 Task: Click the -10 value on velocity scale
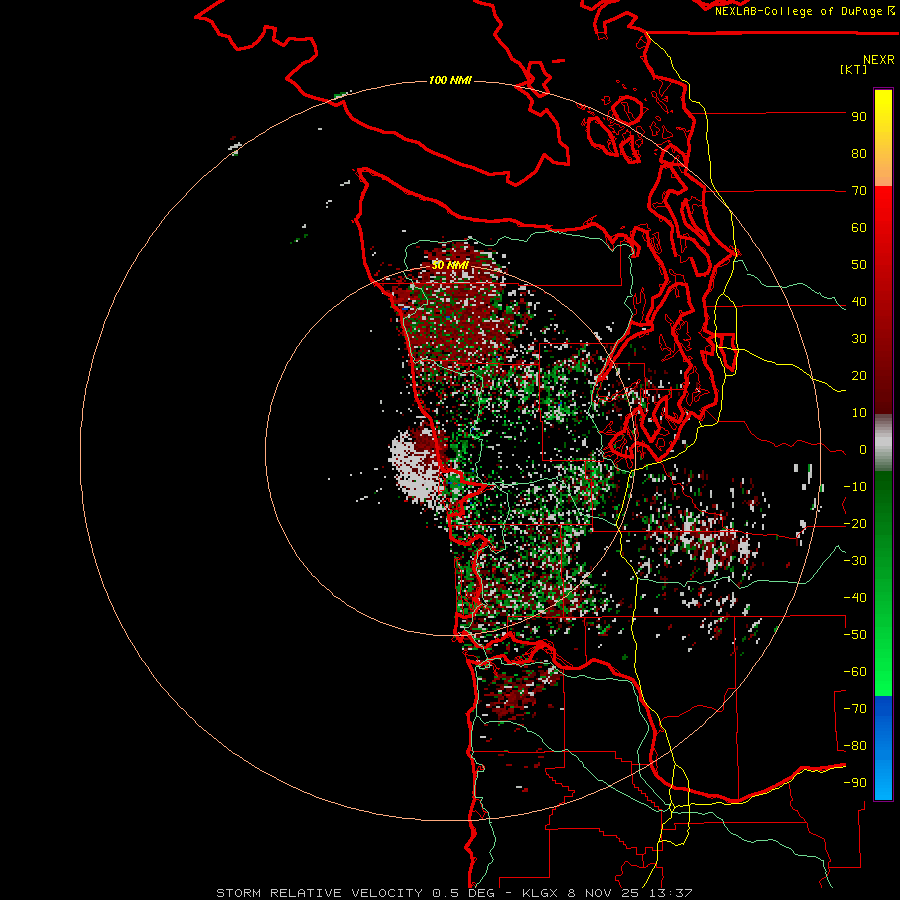855,487
